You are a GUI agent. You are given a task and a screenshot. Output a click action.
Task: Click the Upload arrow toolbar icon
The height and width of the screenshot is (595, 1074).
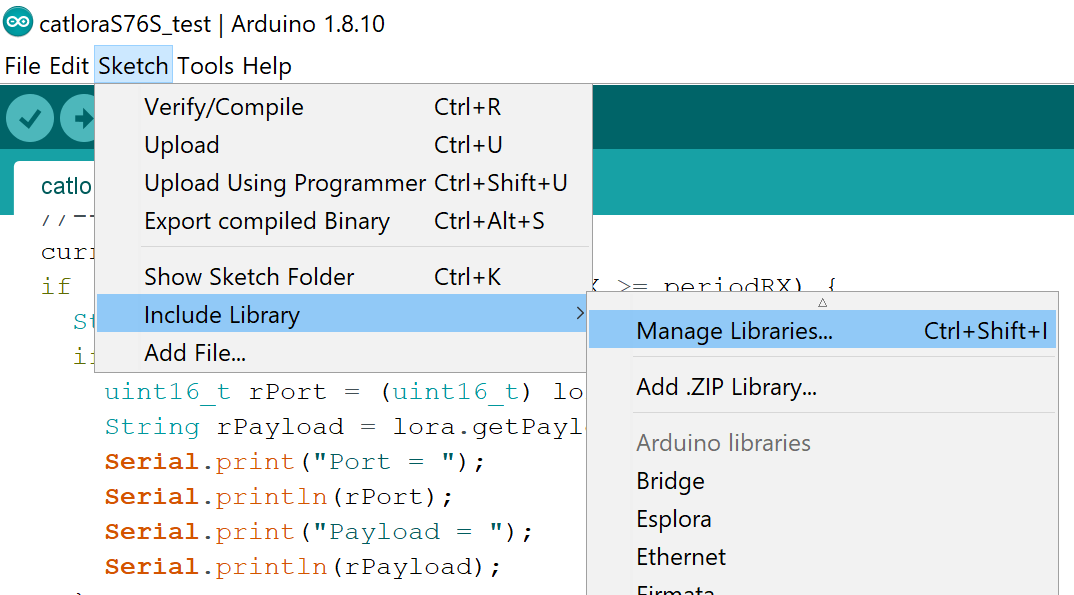click(x=77, y=118)
